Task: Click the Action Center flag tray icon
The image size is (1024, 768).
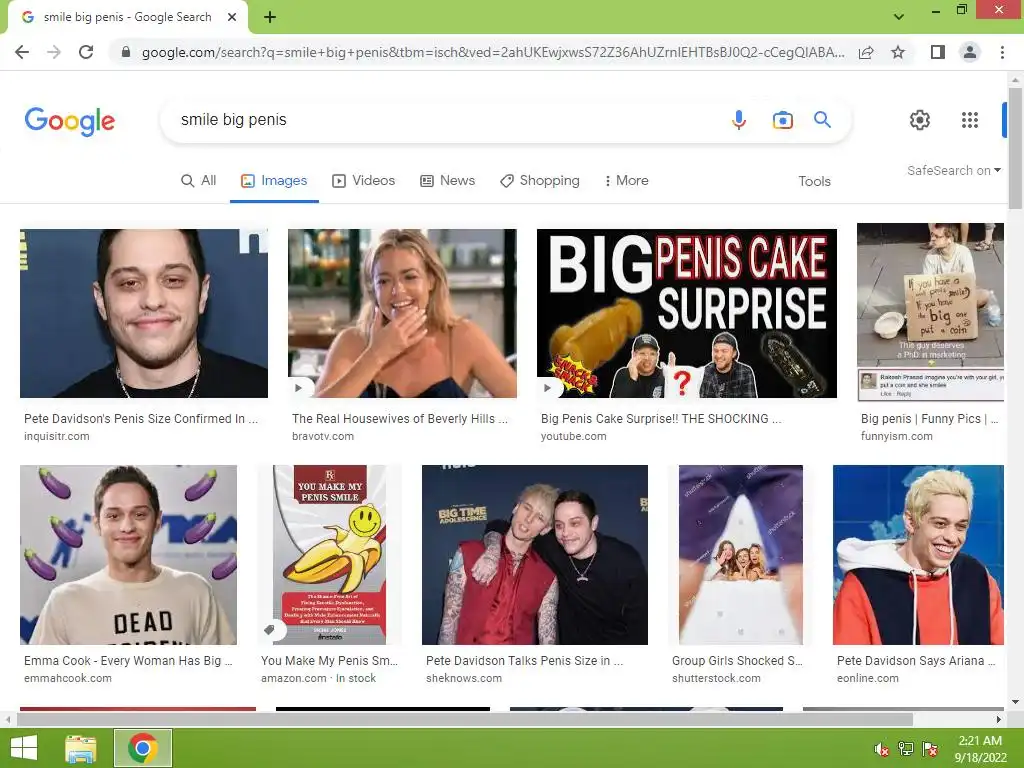Action: 930,750
